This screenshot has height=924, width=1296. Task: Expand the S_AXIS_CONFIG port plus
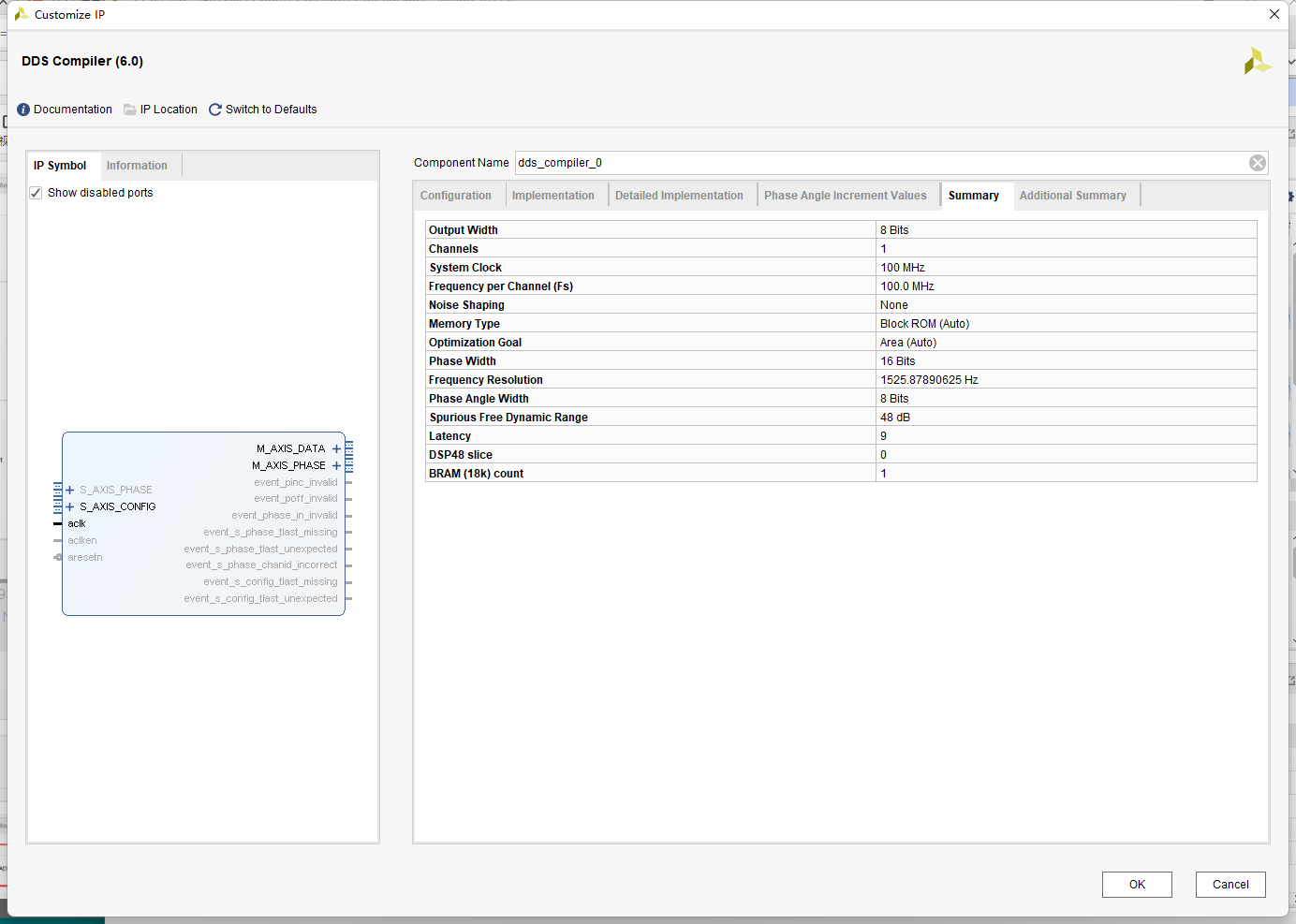pos(70,506)
